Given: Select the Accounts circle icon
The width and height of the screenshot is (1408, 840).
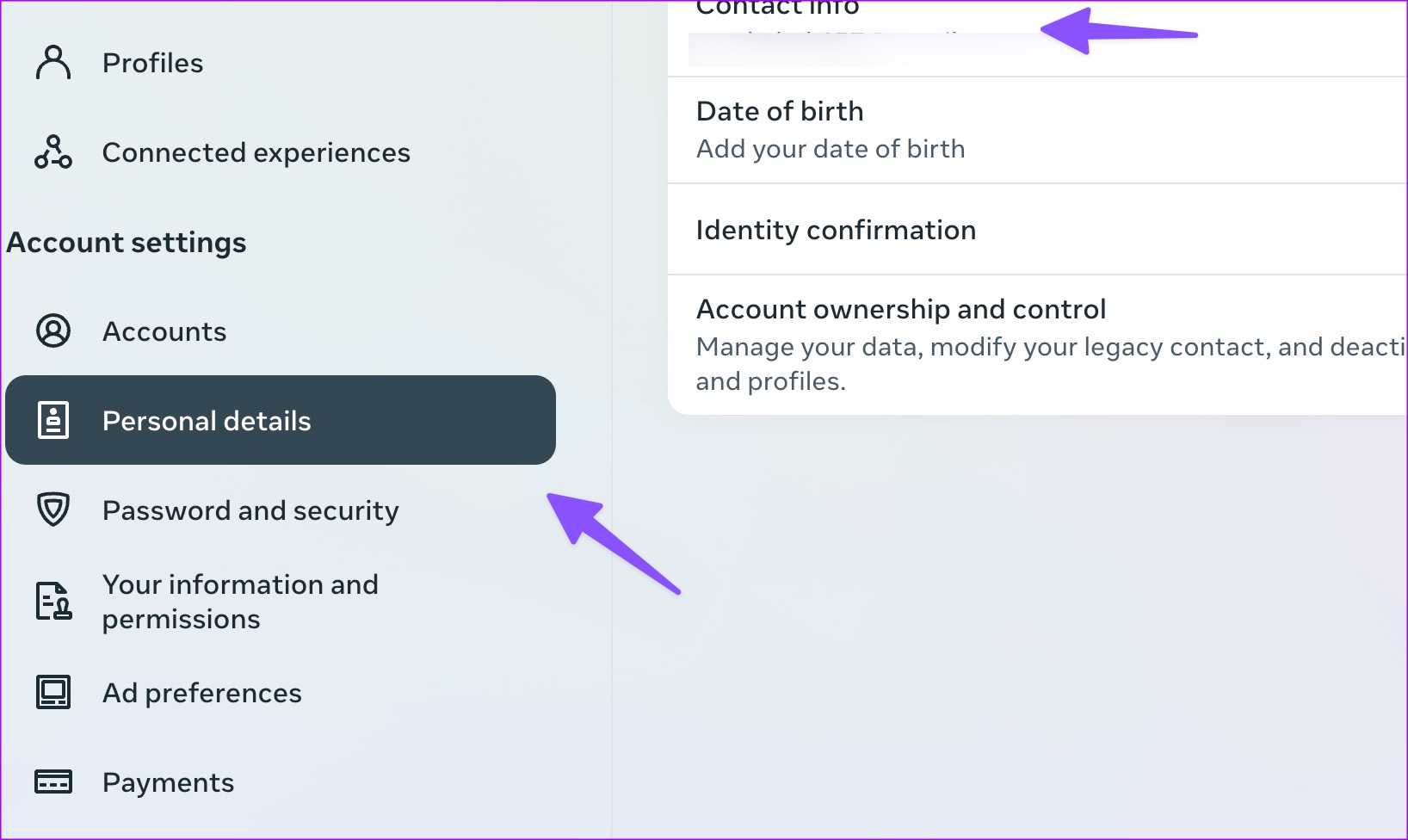Looking at the screenshot, I should [53, 330].
